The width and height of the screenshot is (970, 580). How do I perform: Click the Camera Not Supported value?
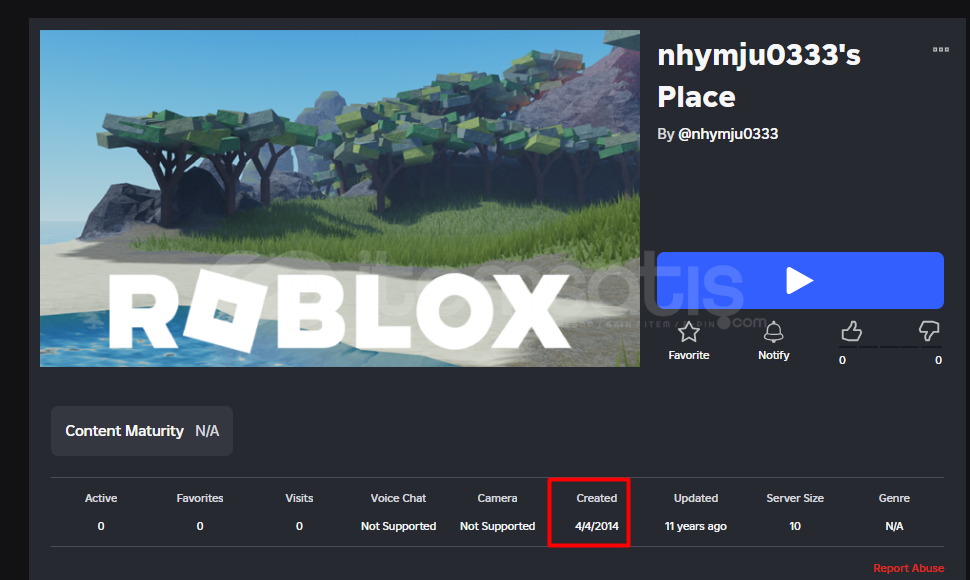497,526
